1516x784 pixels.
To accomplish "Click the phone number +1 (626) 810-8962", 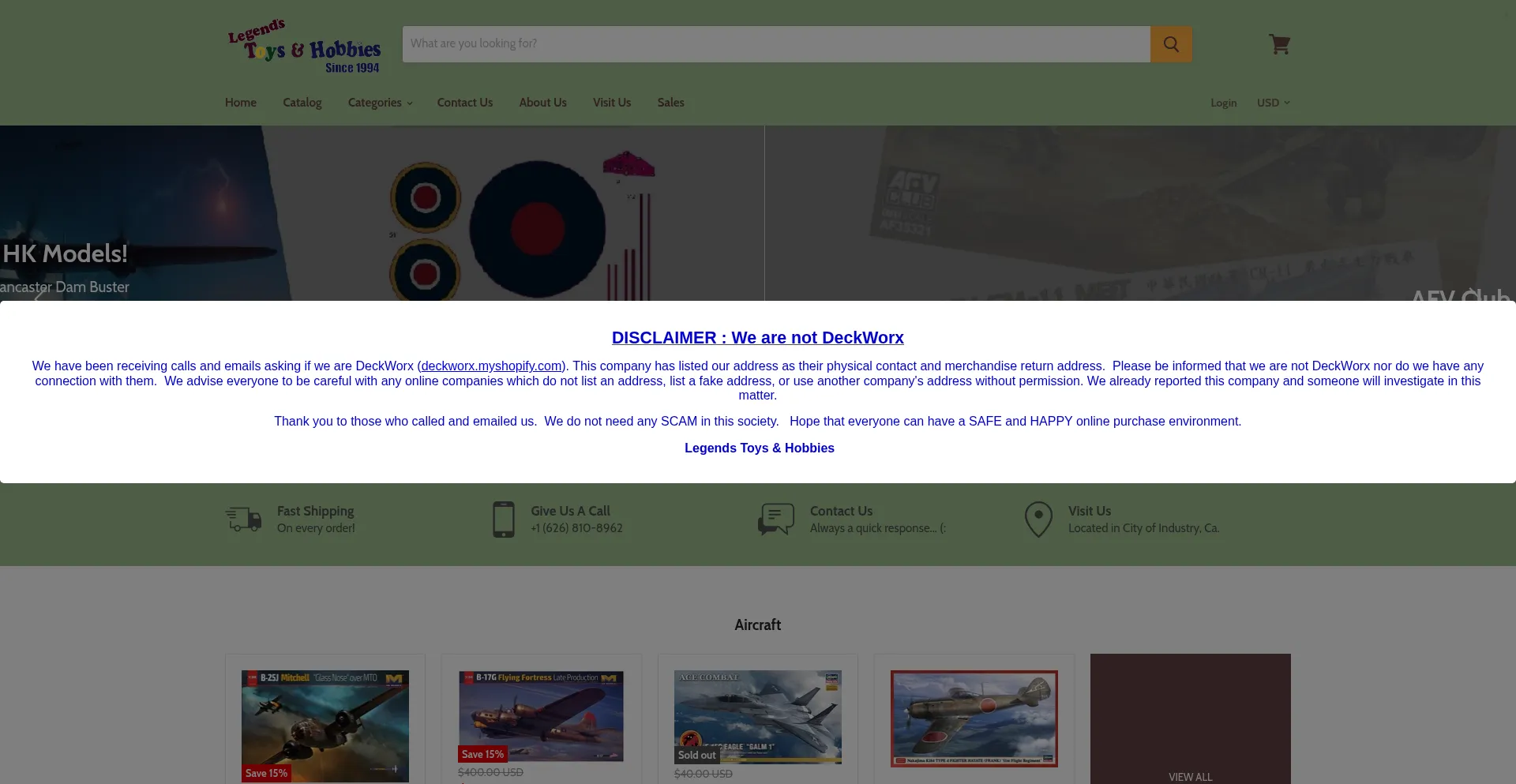I will pos(577,528).
